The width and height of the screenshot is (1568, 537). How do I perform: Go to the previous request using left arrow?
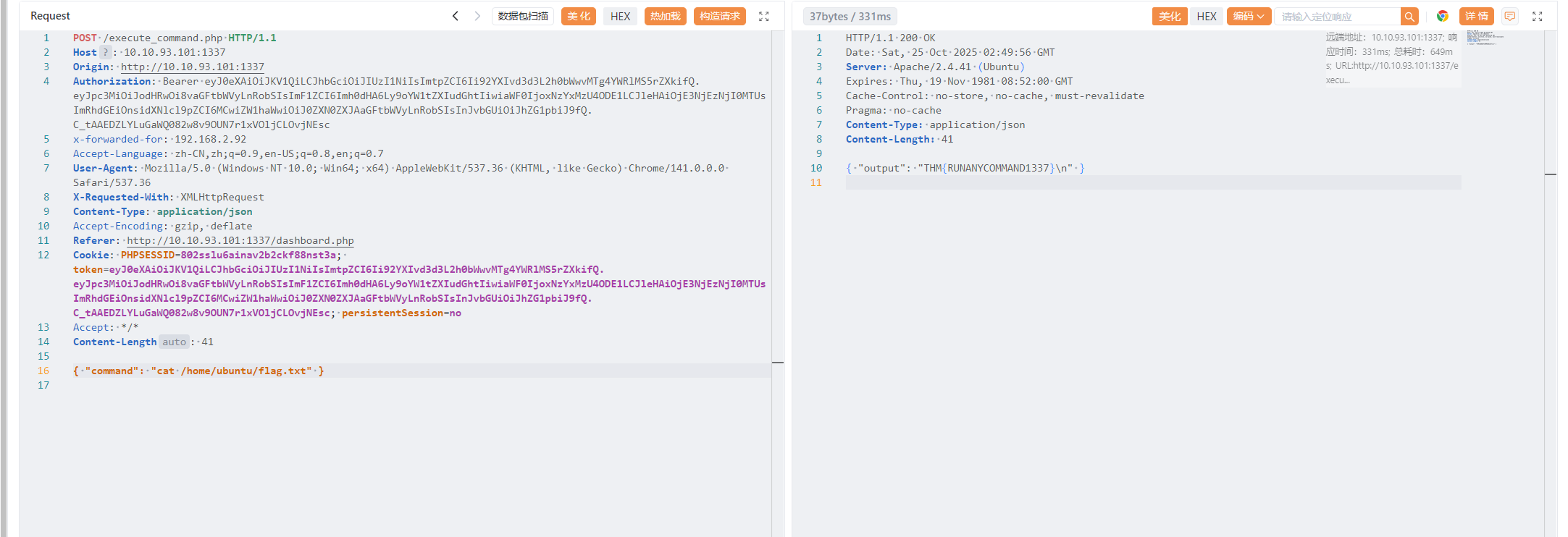point(455,16)
